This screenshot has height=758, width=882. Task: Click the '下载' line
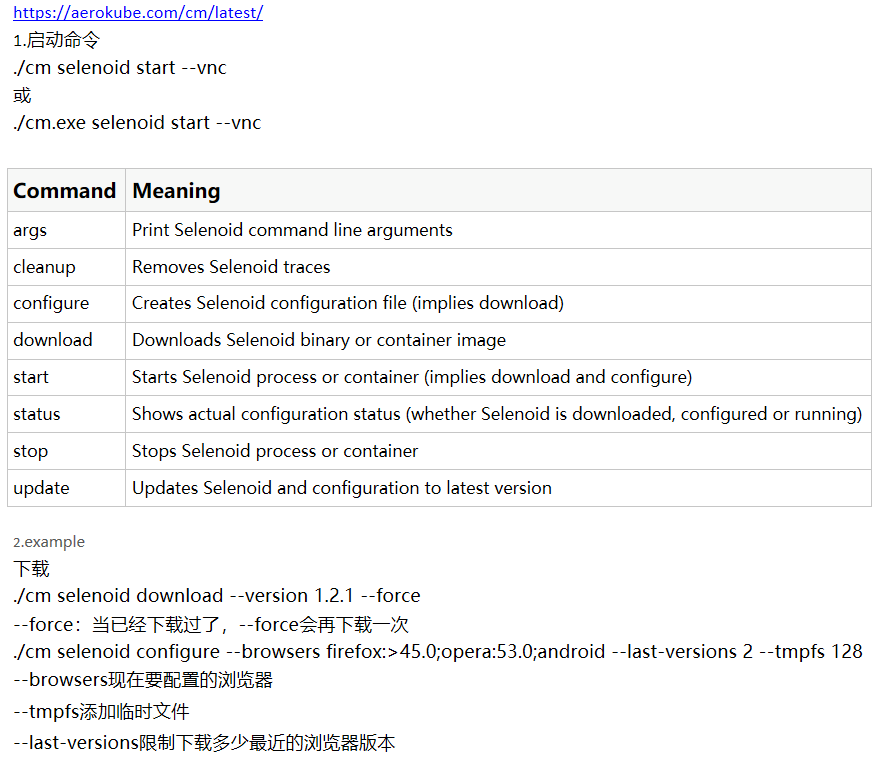click(32, 568)
